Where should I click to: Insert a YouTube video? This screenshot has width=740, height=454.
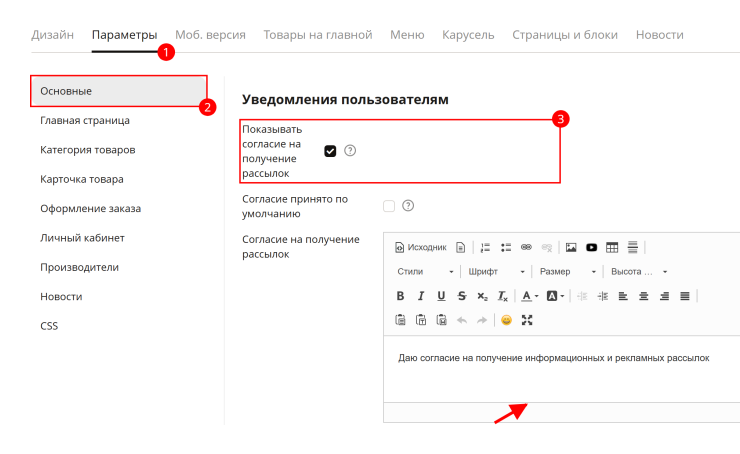(591, 247)
